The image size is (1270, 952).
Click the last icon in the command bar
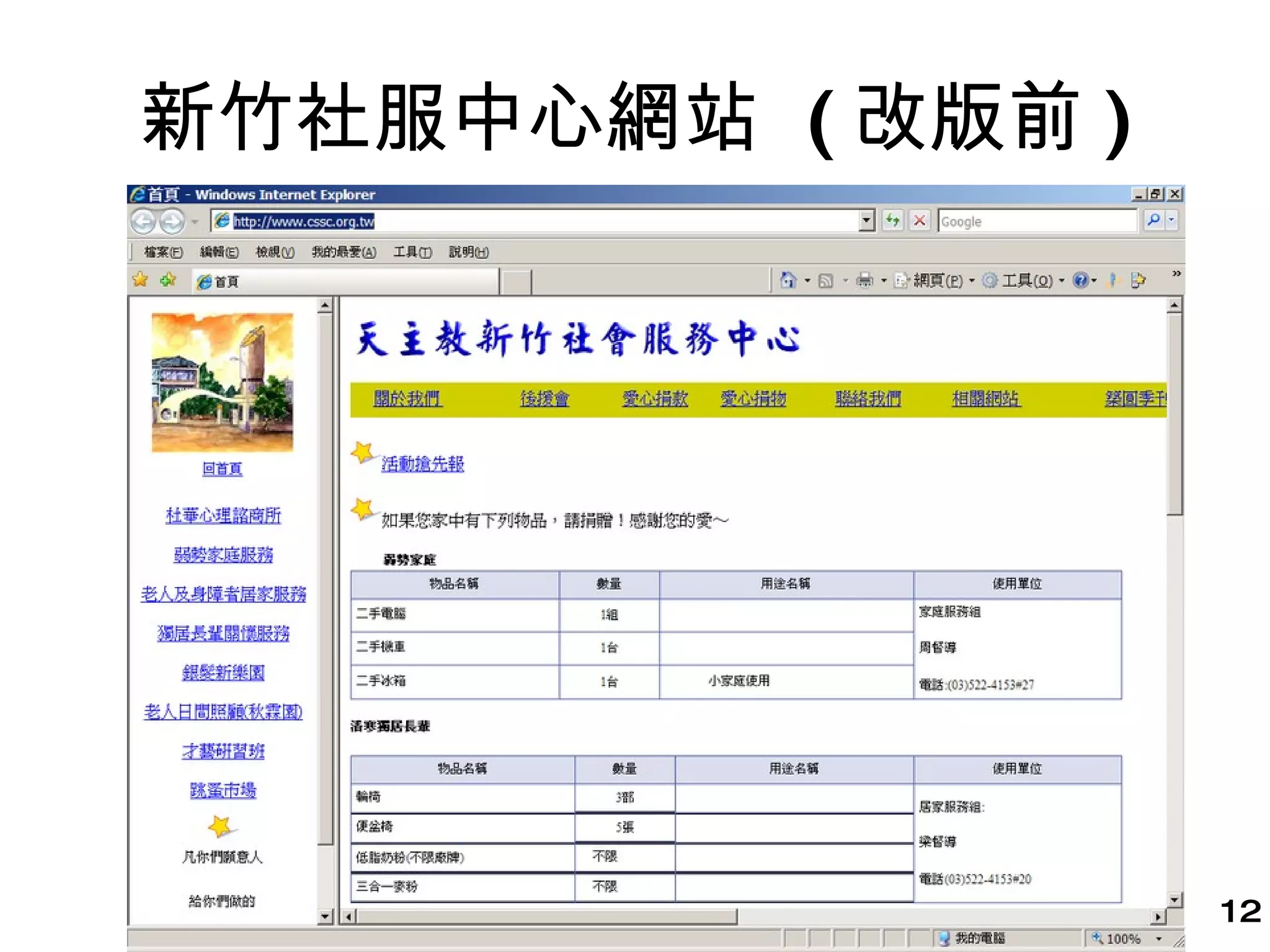point(1138,280)
